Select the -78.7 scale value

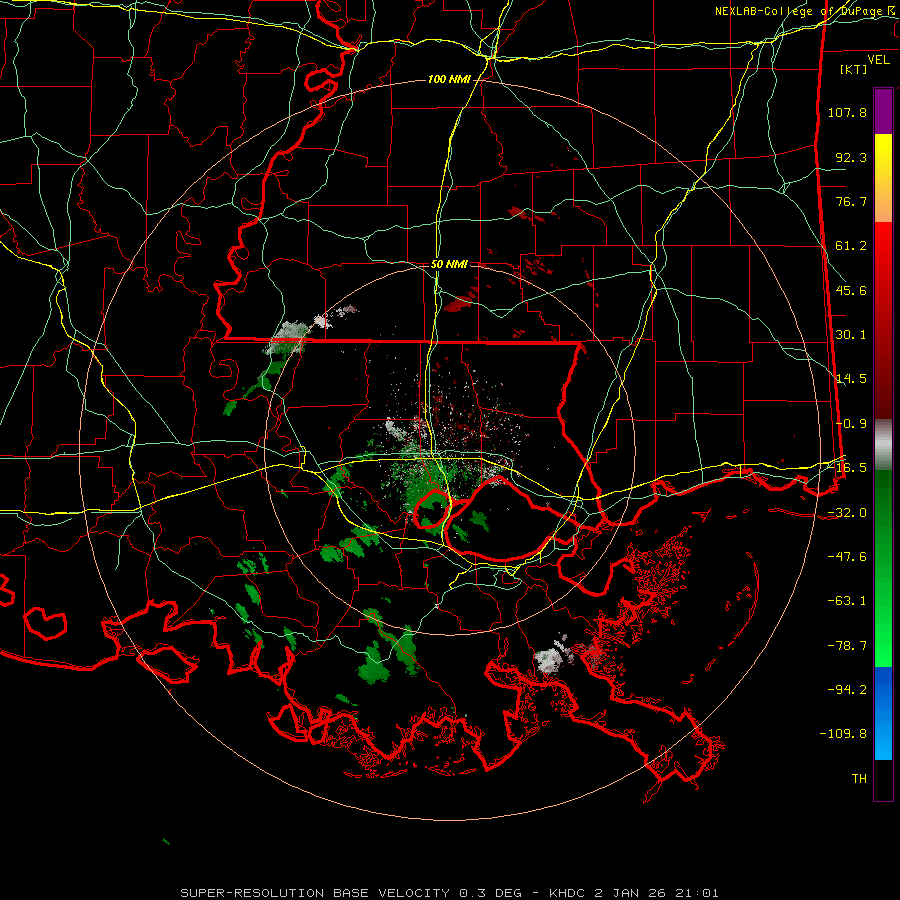[x=847, y=646]
